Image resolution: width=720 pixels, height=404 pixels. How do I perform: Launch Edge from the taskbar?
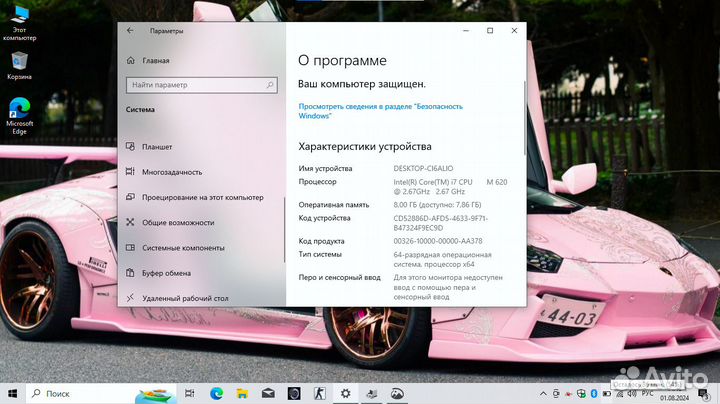[x=216, y=393]
